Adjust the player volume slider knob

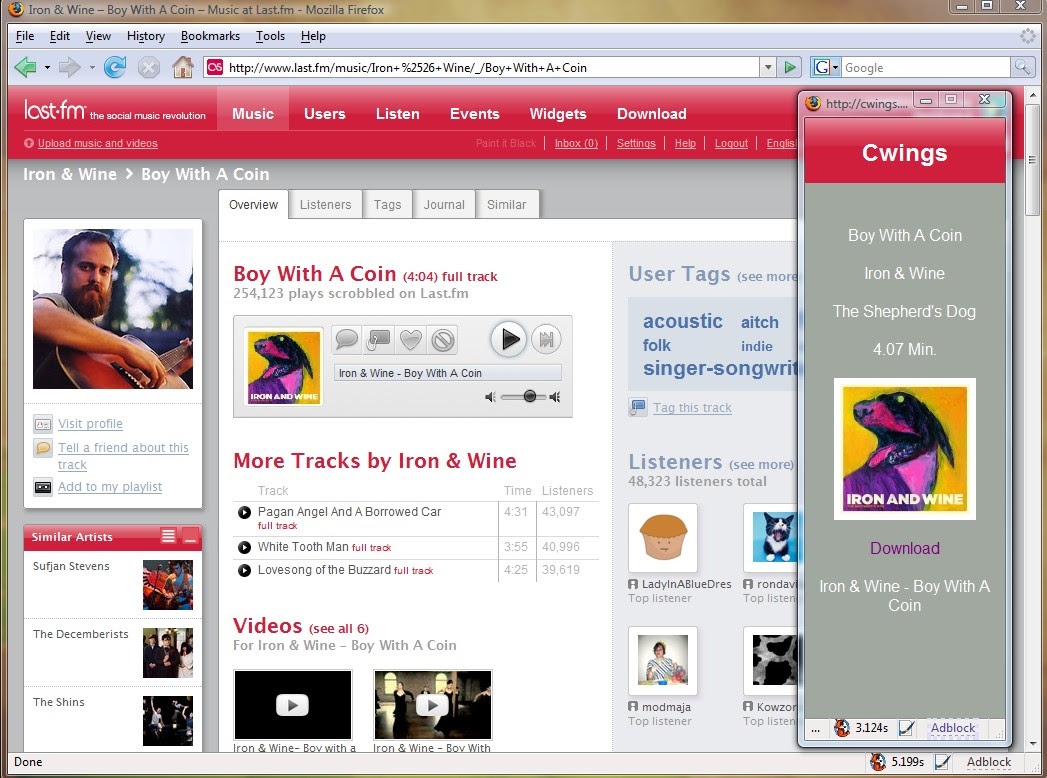(x=530, y=397)
